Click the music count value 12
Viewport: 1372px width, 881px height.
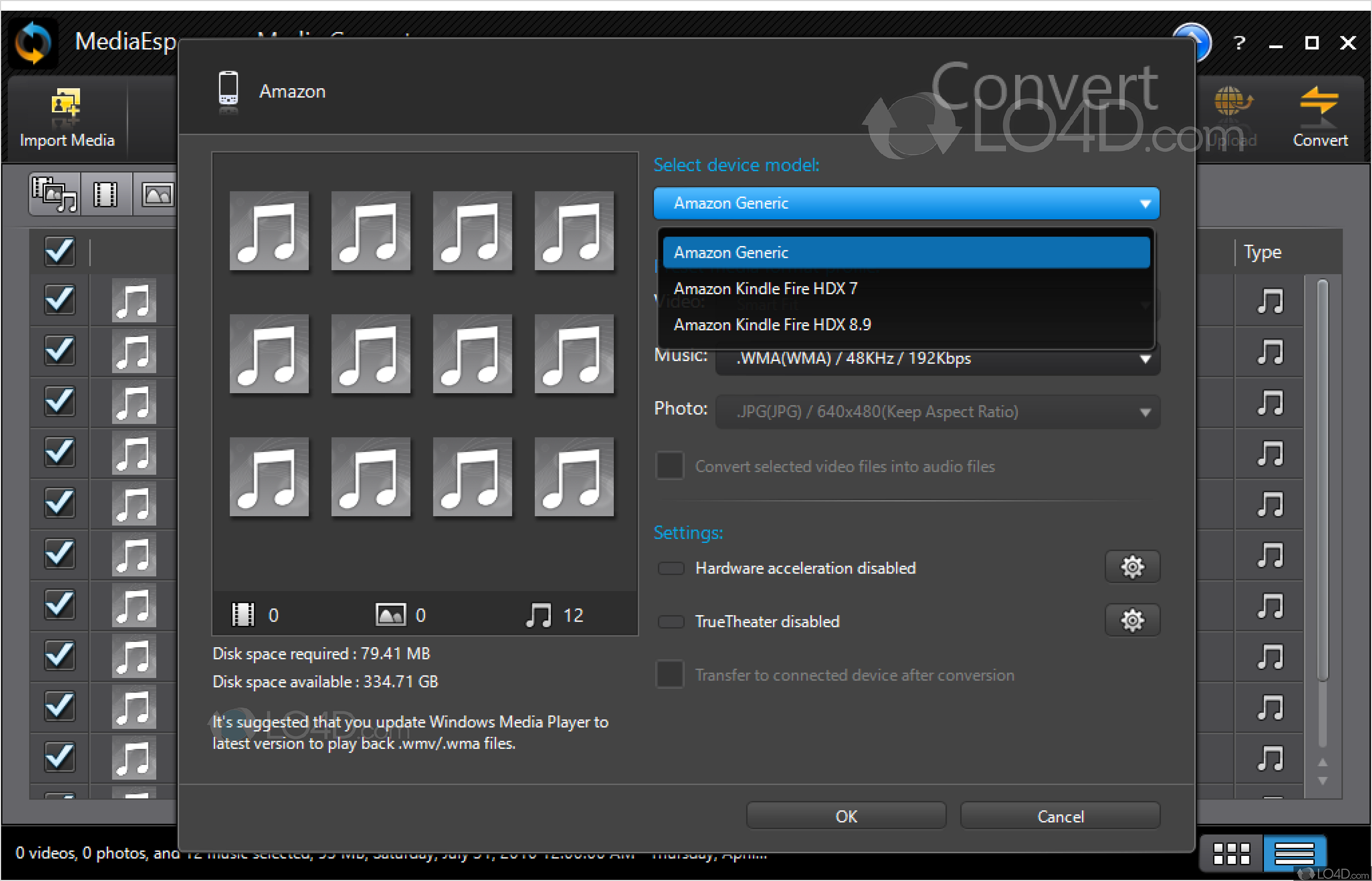tap(573, 615)
